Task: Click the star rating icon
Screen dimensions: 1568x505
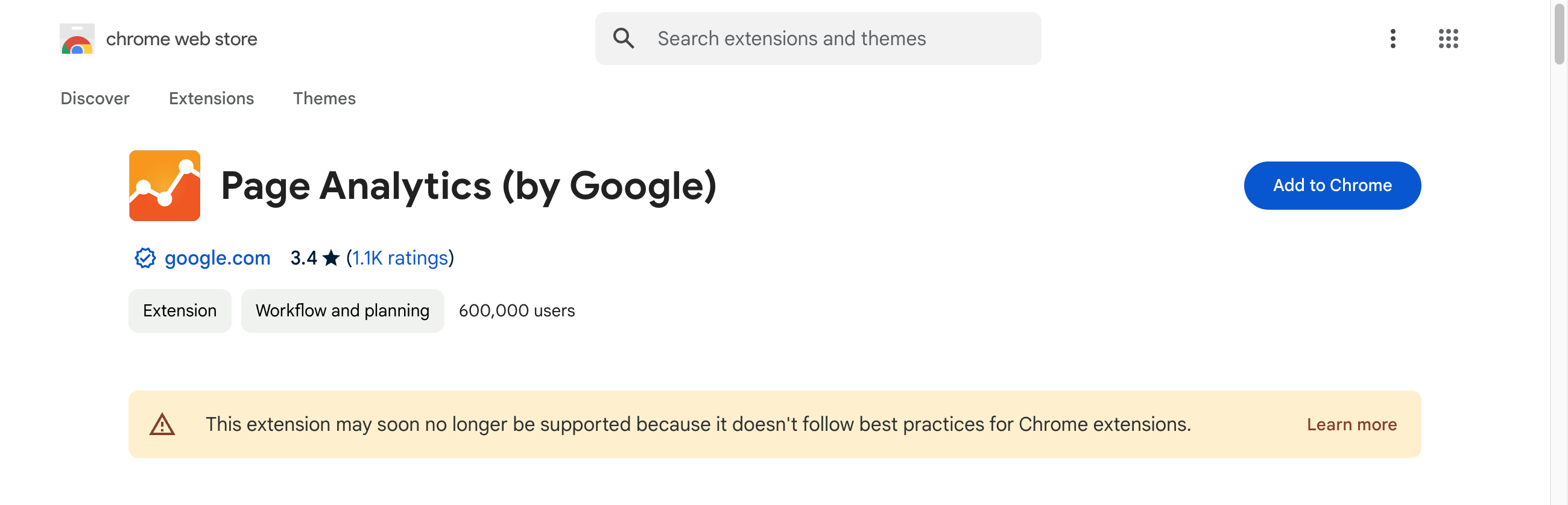Action: click(330, 257)
